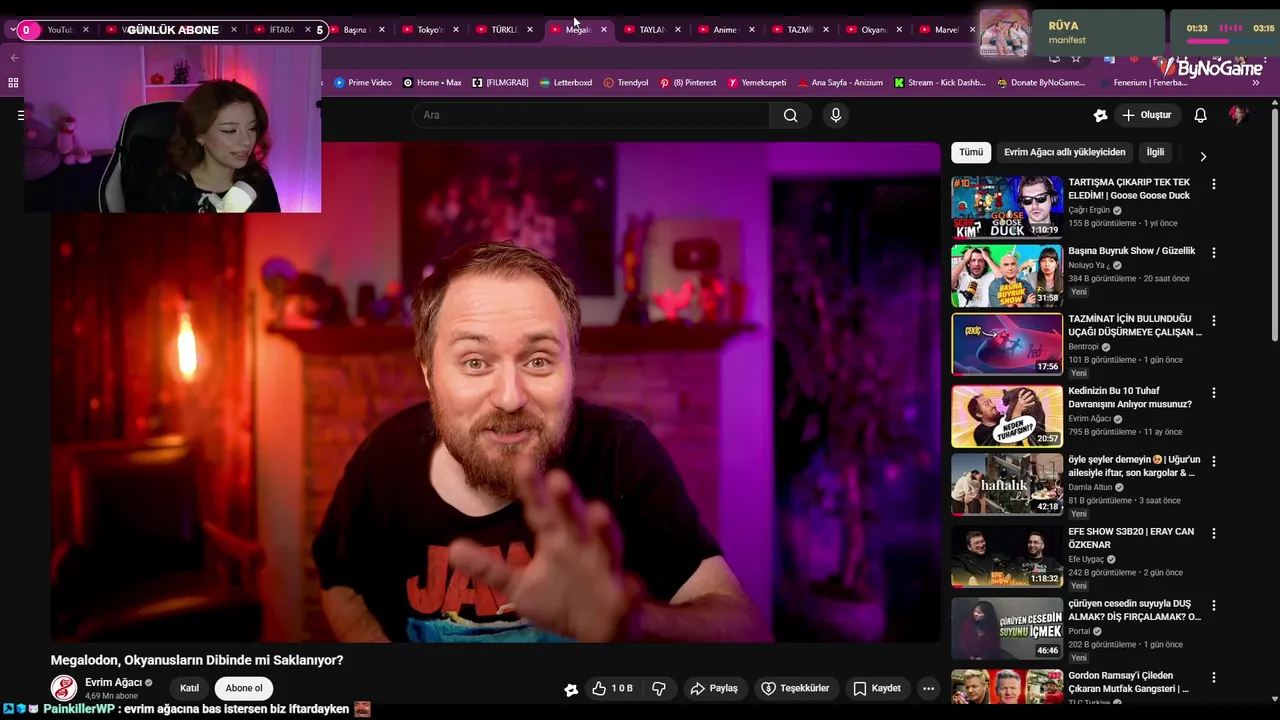1280x720 pixels.
Task: Open YouTube notifications bell
Action: [x=1200, y=115]
